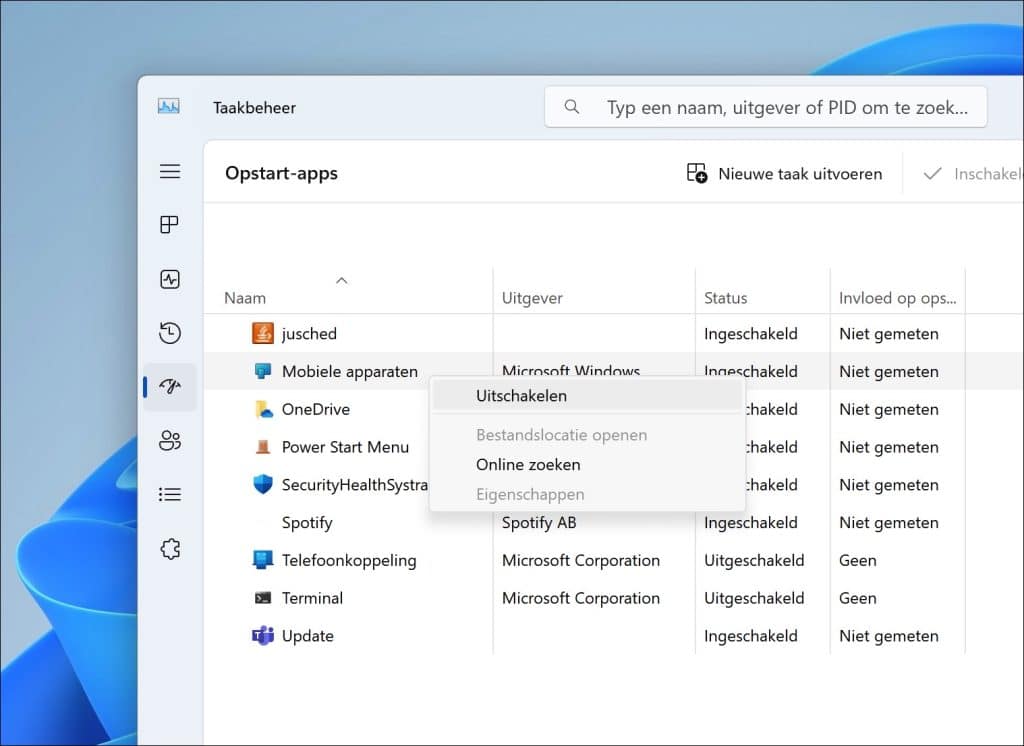Click the OneDrive folder icon
1024x746 pixels.
point(263,409)
